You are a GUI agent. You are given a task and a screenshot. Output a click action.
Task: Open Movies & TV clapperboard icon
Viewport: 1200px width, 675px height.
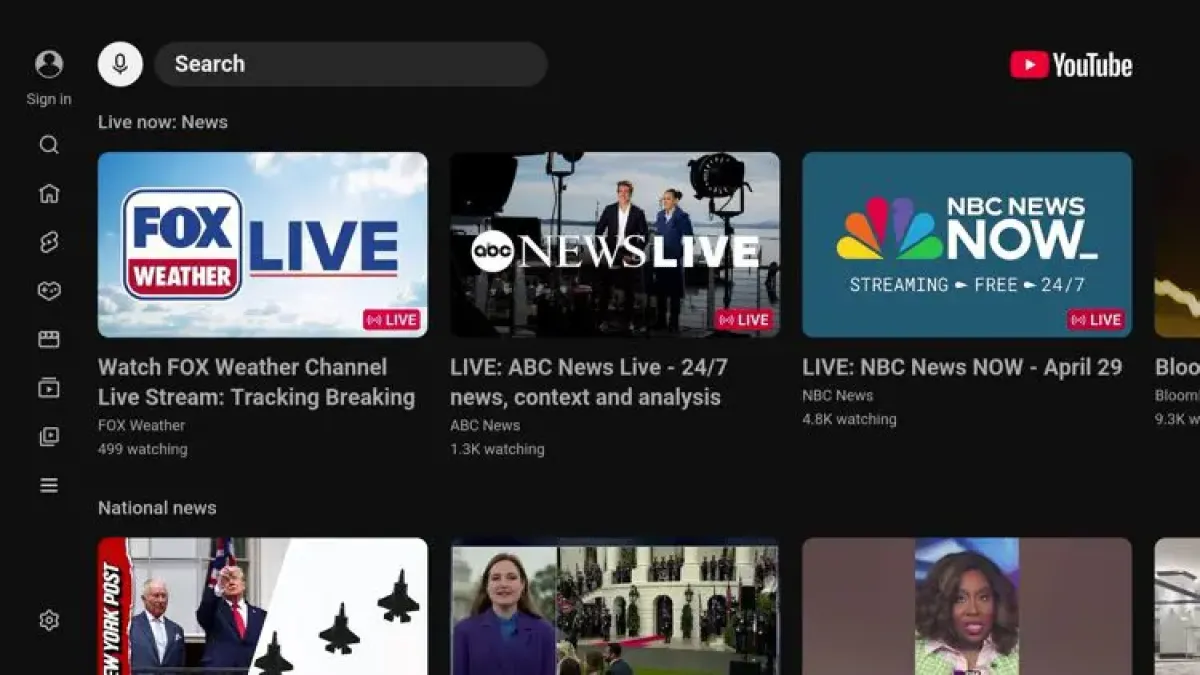pyautogui.click(x=49, y=339)
